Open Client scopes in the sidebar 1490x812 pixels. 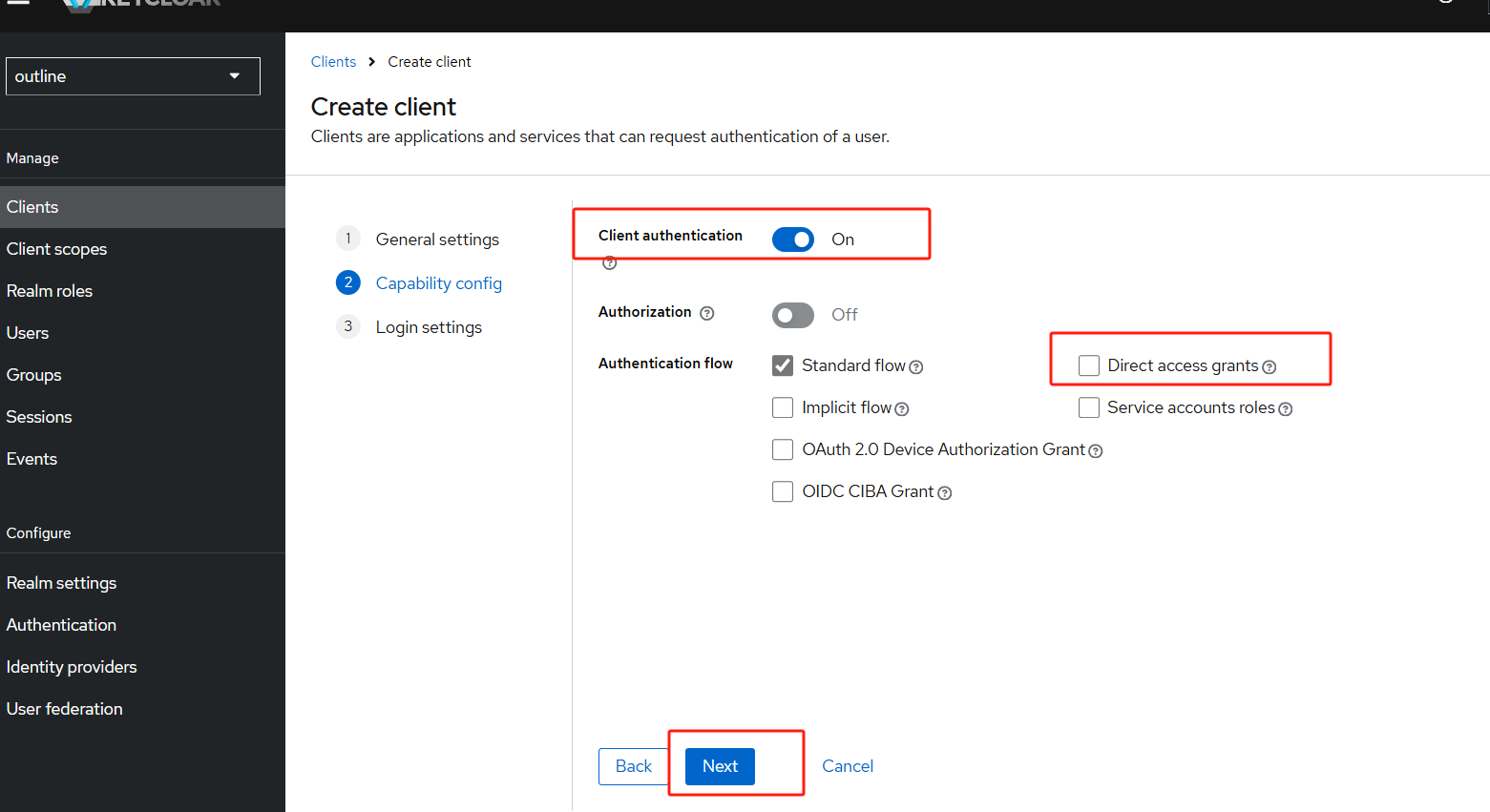click(57, 249)
